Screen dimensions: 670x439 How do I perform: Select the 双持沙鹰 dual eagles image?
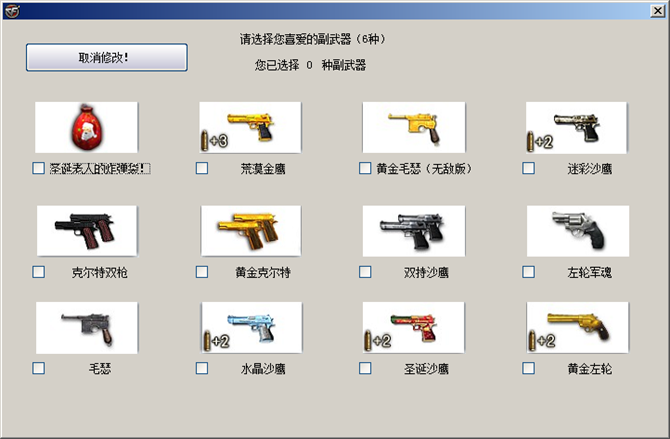pos(414,231)
